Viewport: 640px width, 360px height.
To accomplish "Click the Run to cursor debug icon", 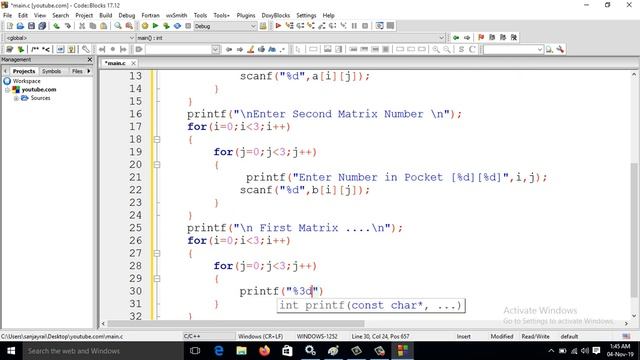I will click(289, 26).
